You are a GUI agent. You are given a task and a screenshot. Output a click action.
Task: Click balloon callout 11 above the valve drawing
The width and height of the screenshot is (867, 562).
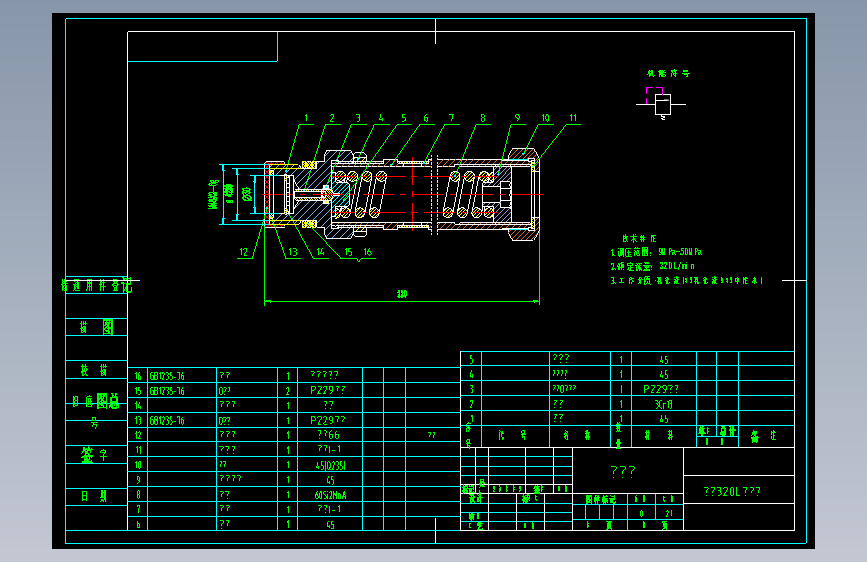573,118
